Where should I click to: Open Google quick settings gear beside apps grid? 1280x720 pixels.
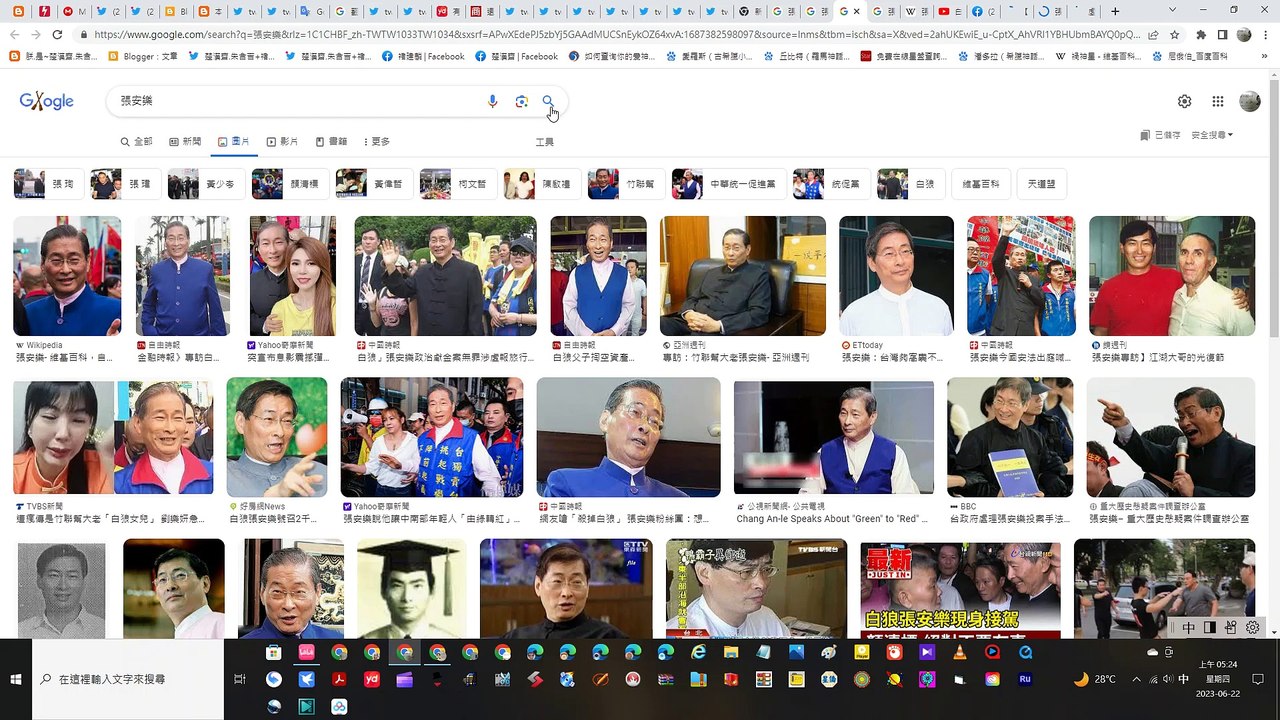pos(1185,101)
